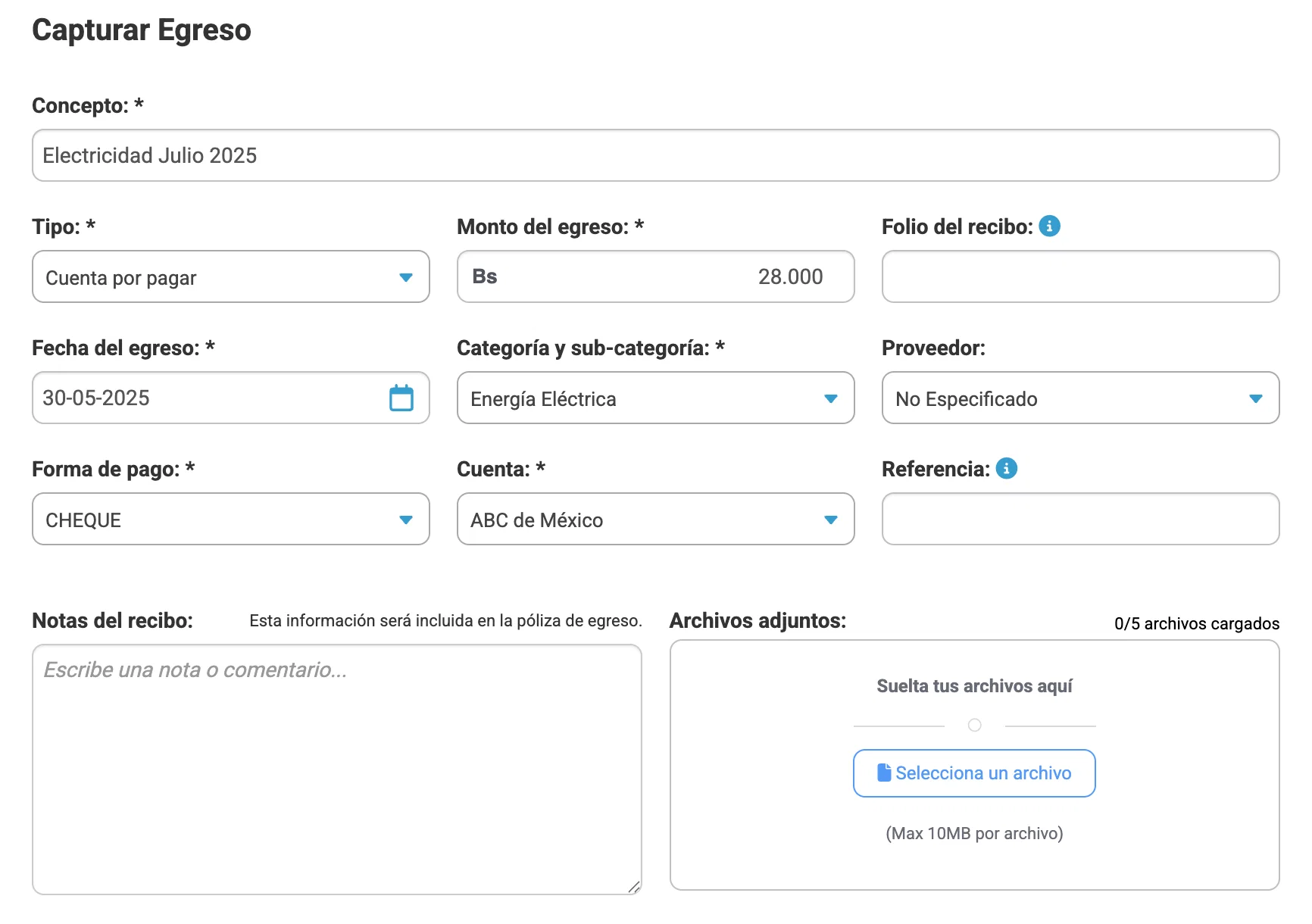The image size is (1312, 924).
Task: Click the Fecha del egreso date field
Action: click(x=231, y=398)
